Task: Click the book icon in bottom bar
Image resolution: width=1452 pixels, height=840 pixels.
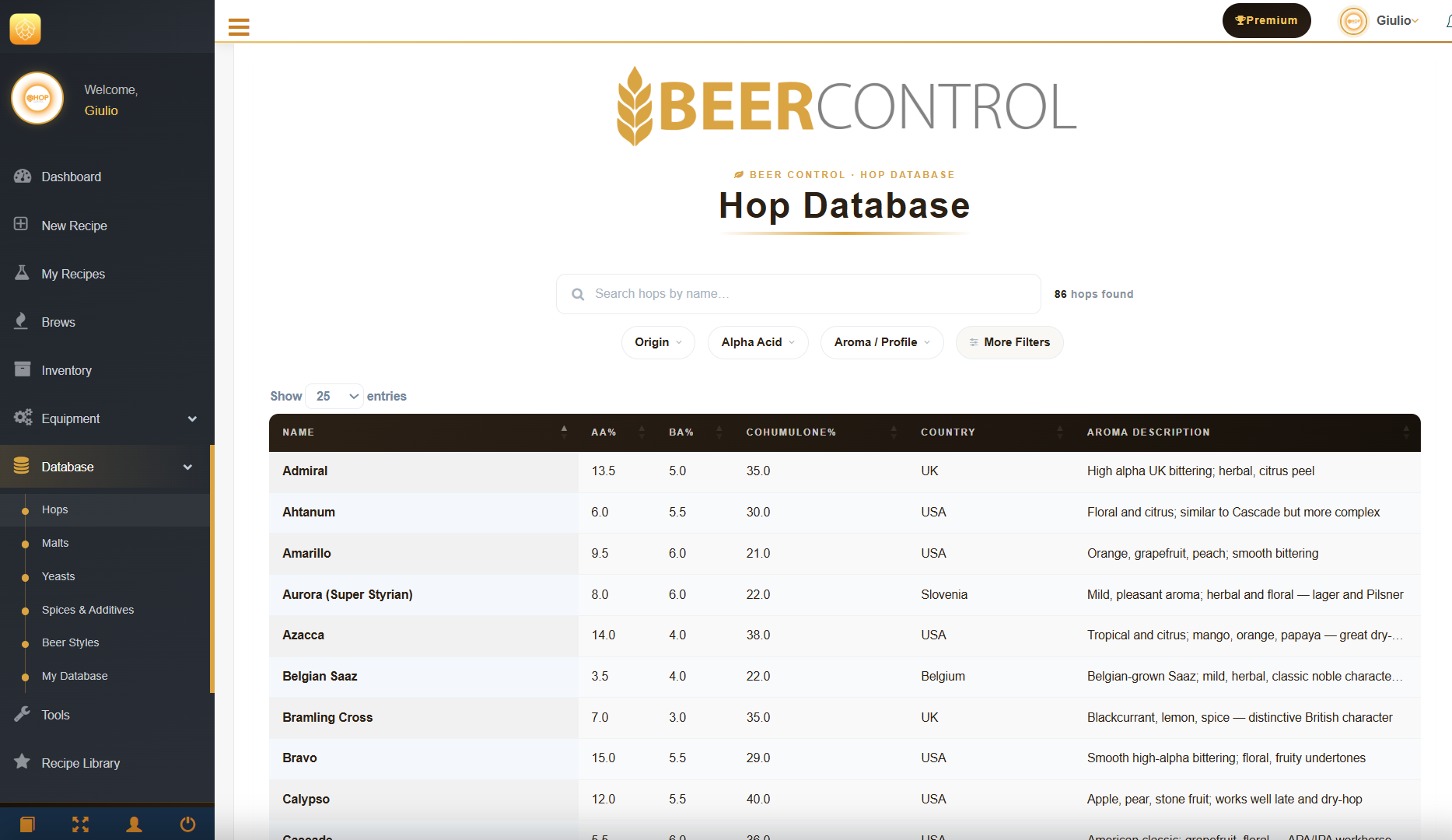Action: pos(27,824)
